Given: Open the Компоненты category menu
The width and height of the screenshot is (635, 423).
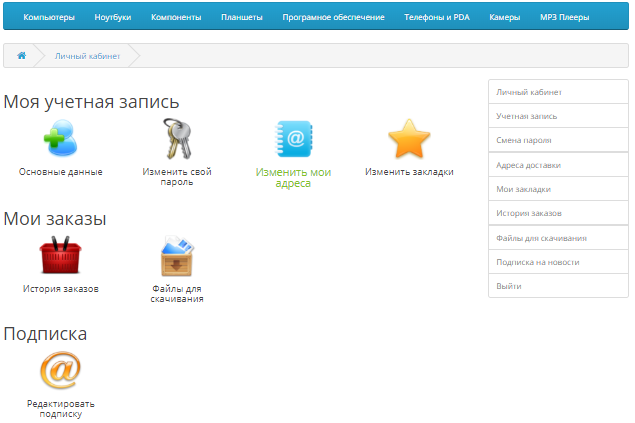Looking at the screenshot, I should 176,17.
